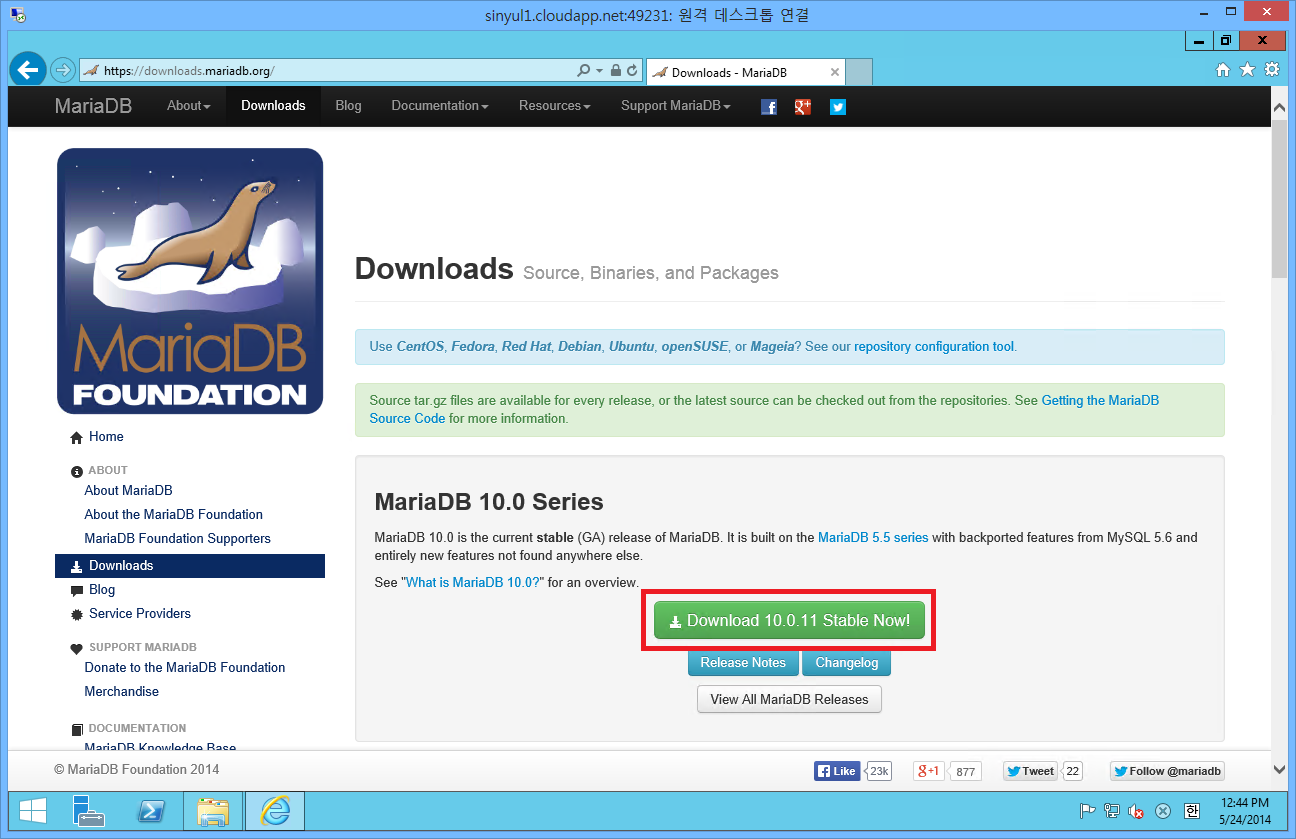This screenshot has height=839, width=1296.
Task: Click the Release Notes button
Action: [743, 663]
